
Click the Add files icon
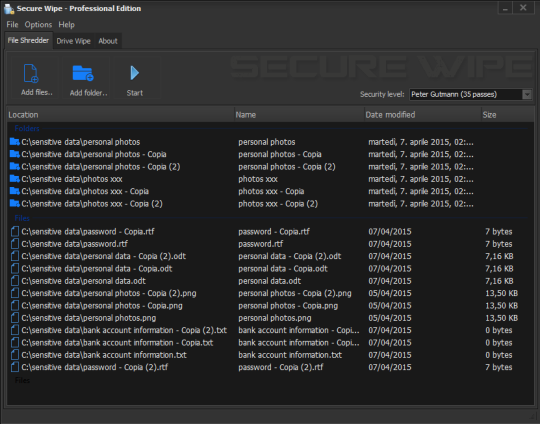coord(31,73)
